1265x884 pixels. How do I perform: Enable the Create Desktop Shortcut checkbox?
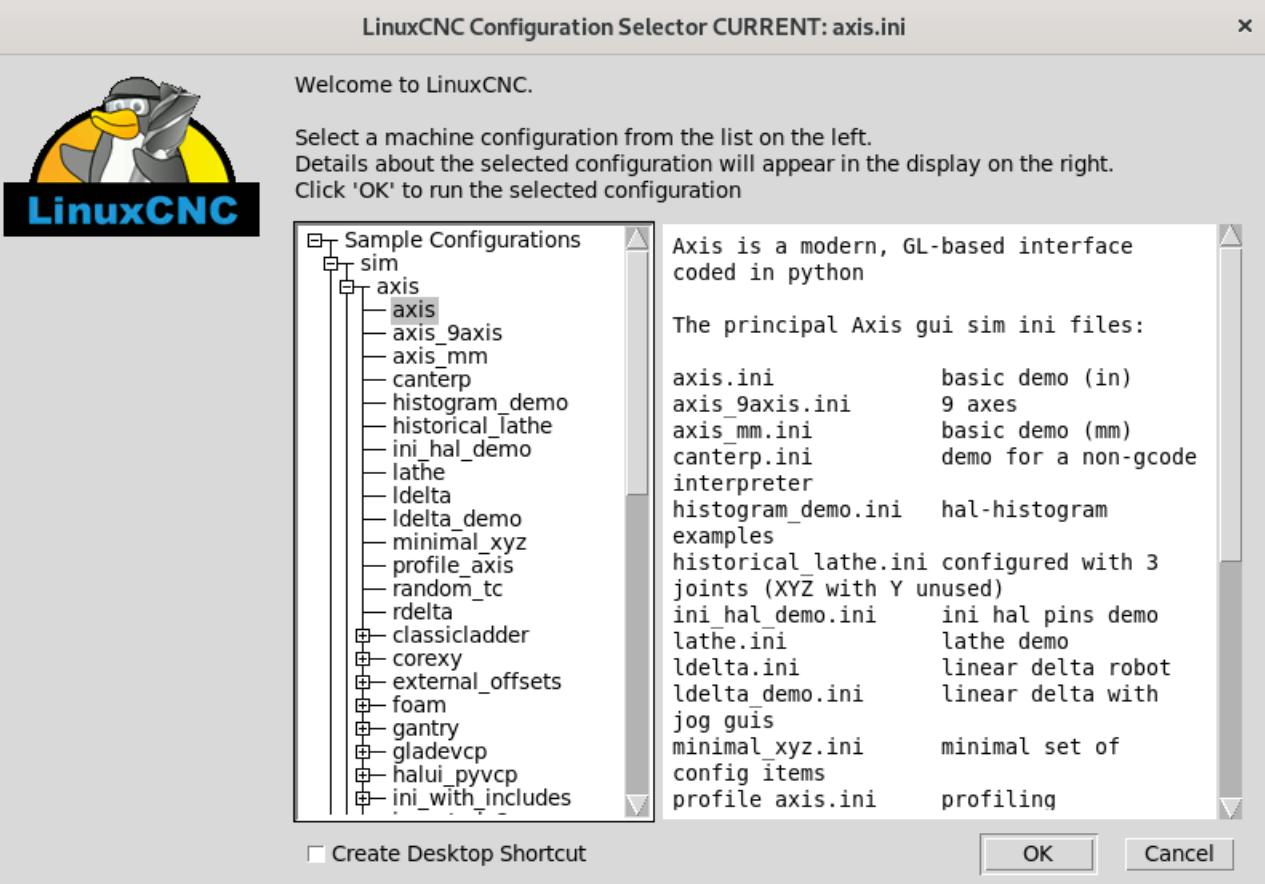pyautogui.click(x=316, y=854)
